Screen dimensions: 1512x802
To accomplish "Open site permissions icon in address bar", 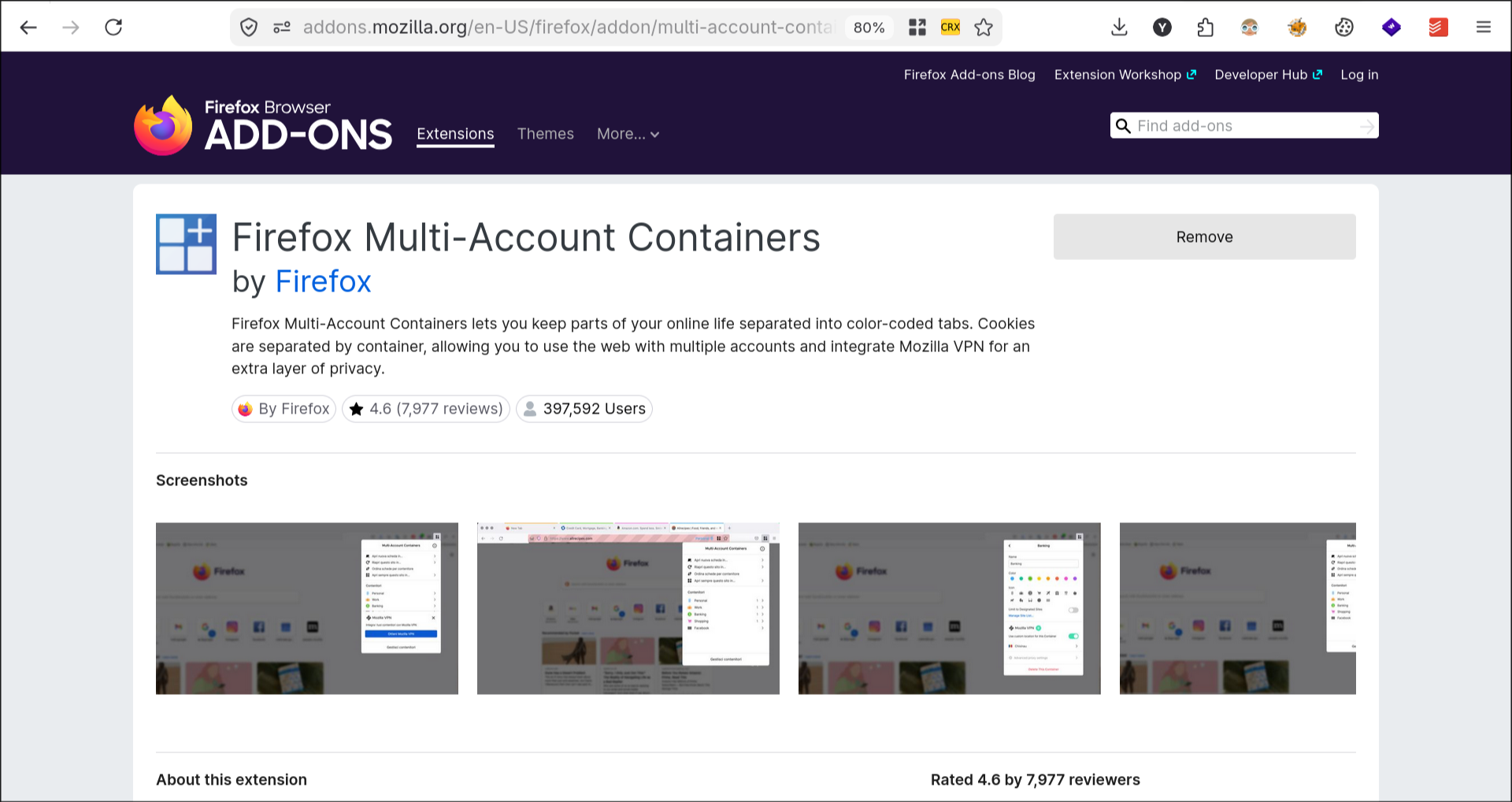I will pos(282,28).
